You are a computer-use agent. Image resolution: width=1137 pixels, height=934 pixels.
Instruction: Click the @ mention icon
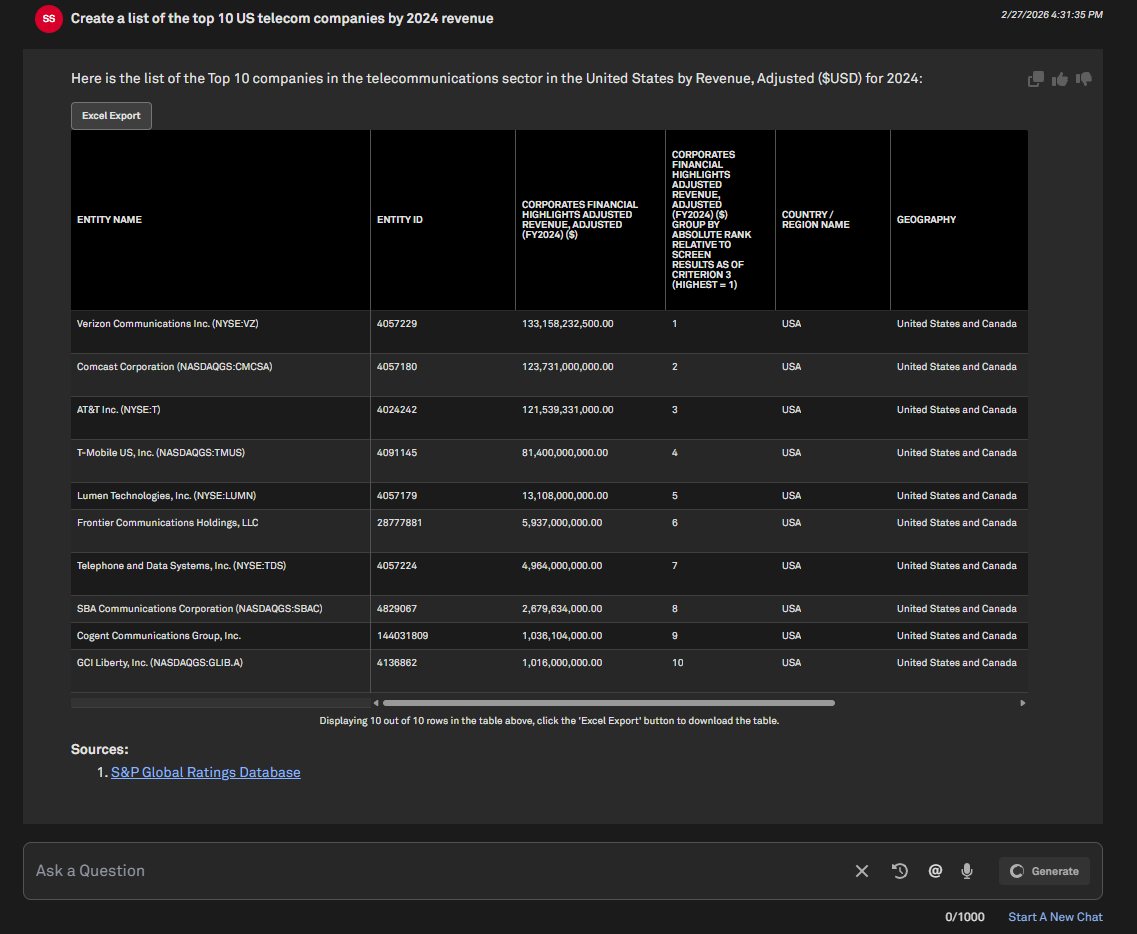point(935,871)
